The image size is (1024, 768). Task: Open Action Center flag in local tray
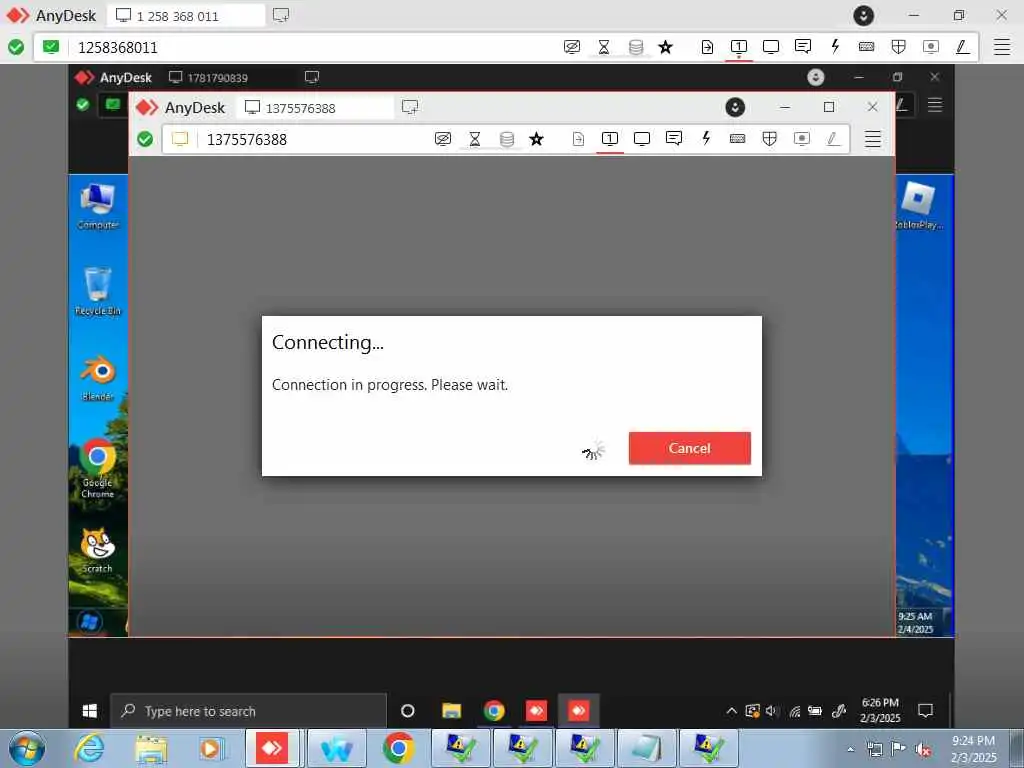899,749
